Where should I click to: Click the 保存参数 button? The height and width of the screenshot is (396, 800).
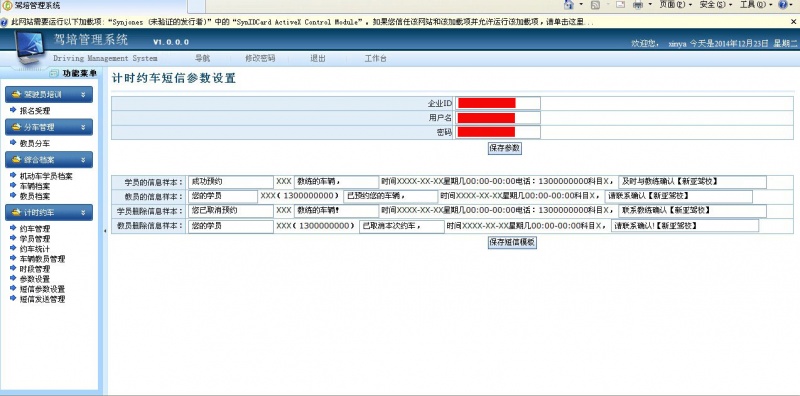(x=505, y=148)
